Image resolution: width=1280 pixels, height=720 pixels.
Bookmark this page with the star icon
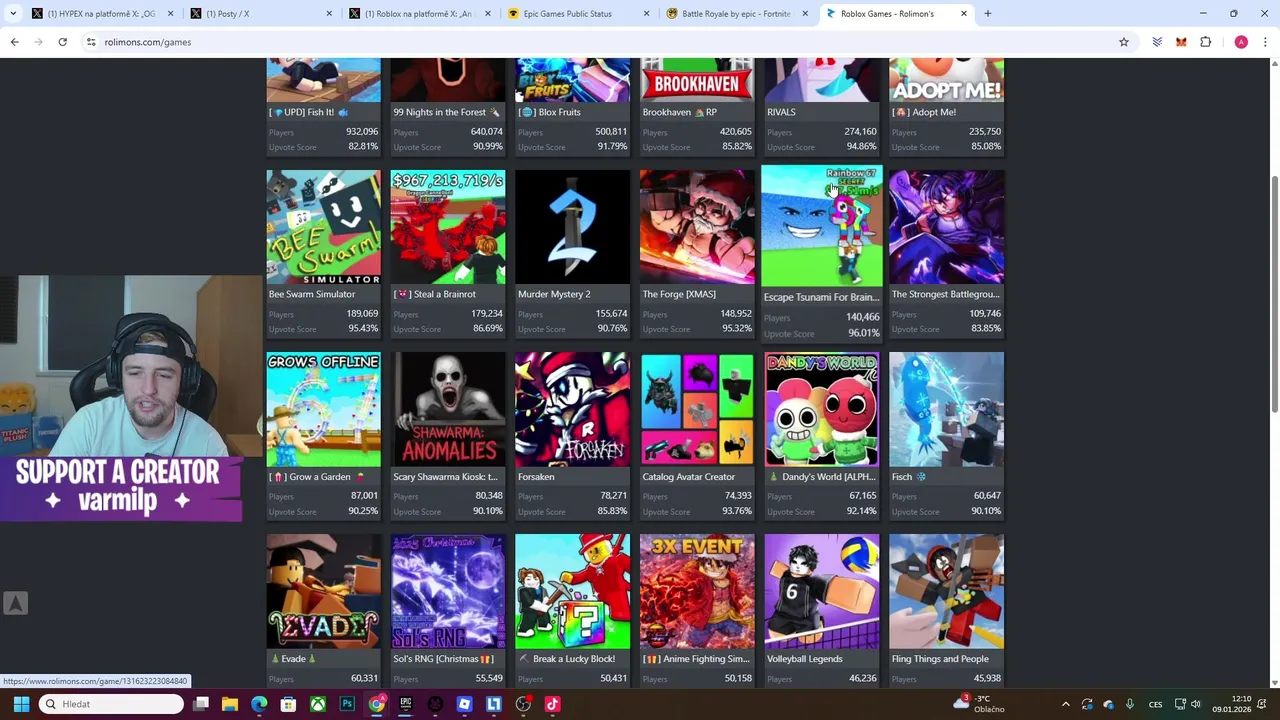(x=1124, y=42)
